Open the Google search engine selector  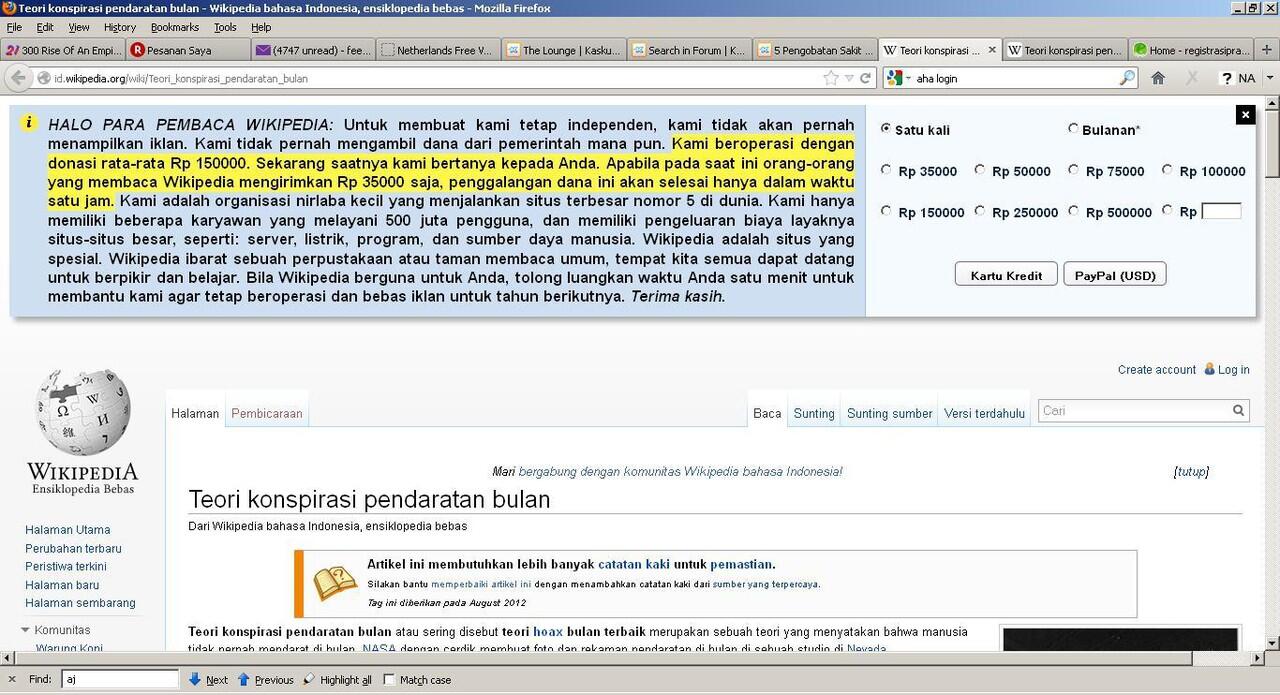tap(897, 78)
